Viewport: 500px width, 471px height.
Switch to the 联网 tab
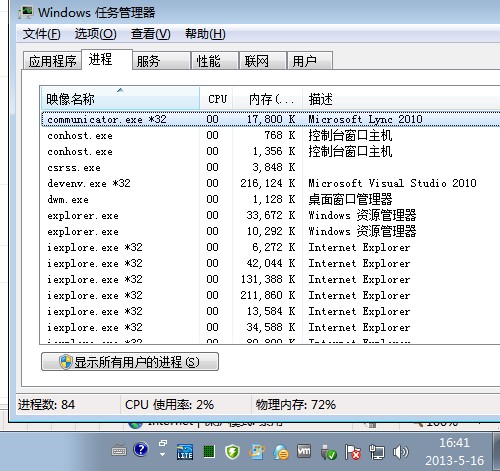[263, 61]
